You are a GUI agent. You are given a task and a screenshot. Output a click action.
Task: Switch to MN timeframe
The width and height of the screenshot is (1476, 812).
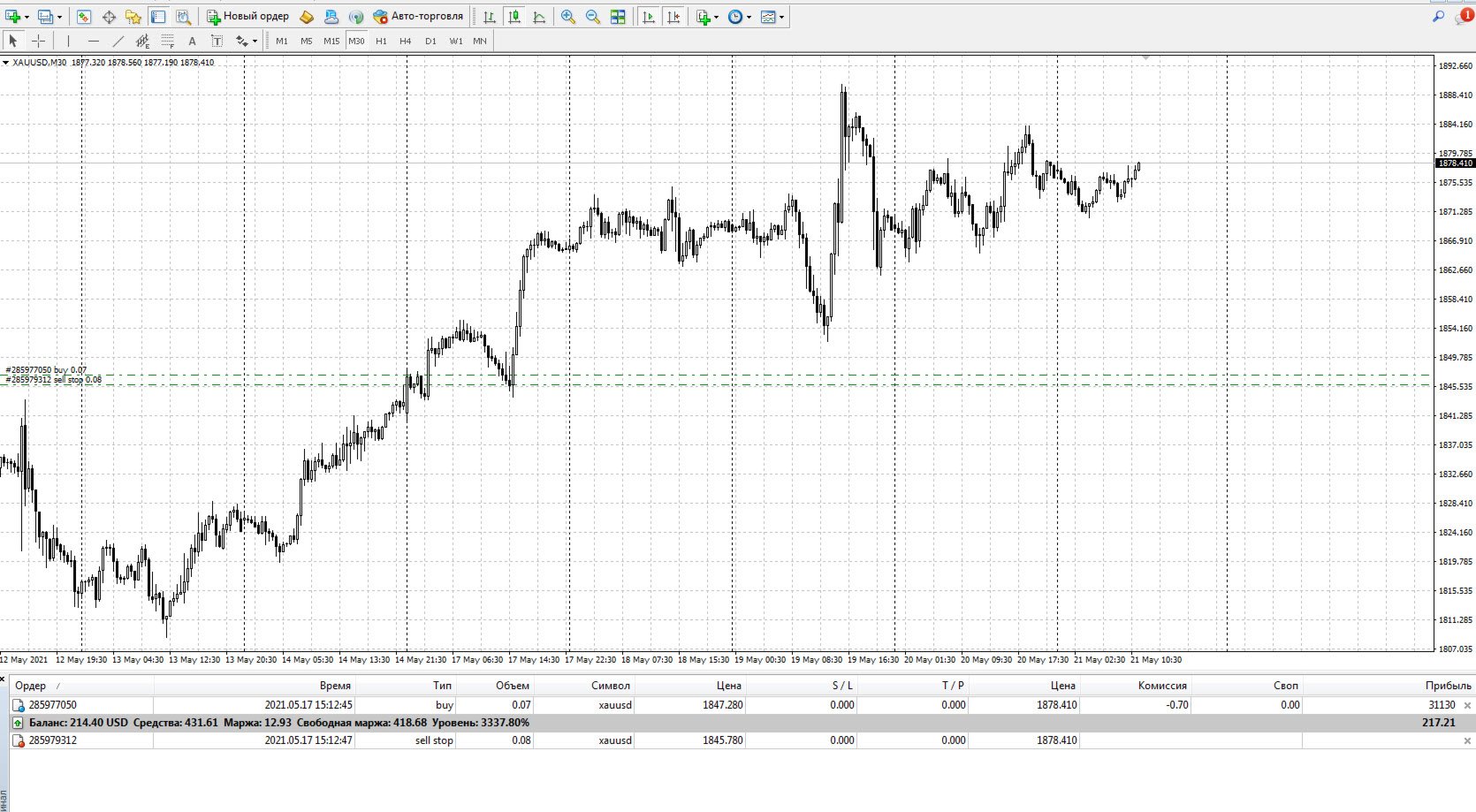click(480, 41)
